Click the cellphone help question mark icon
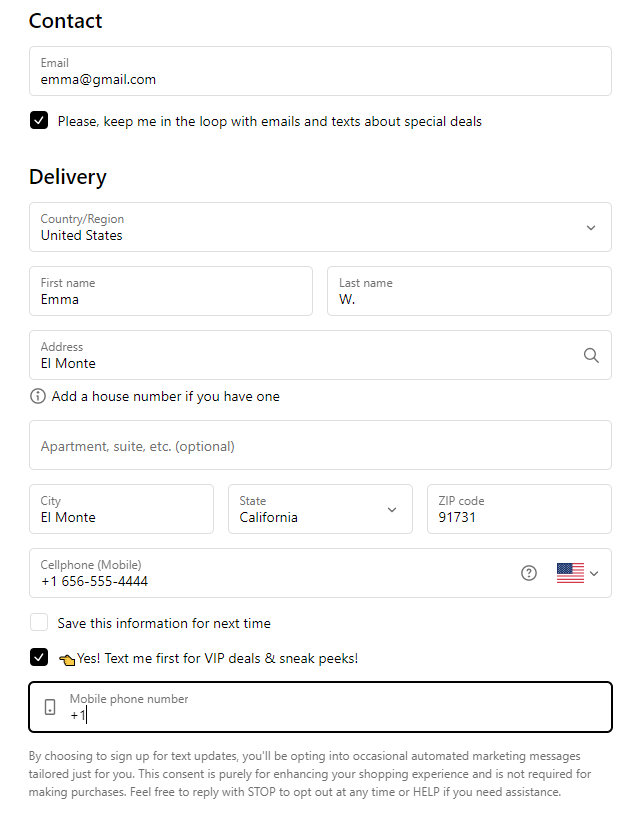Screen dimensions: 644x822 (x=529, y=573)
